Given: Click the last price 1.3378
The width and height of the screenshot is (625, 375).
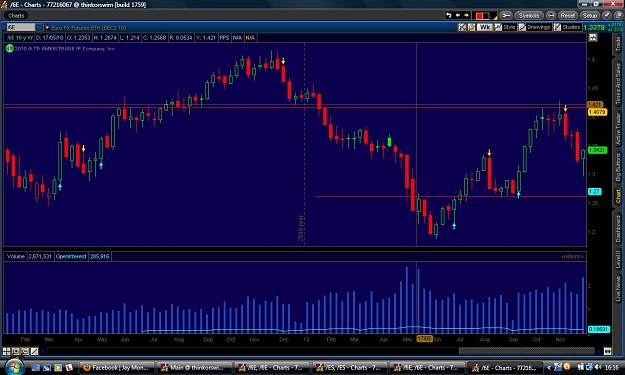Looking at the screenshot, I should click(x=594, y=27).
